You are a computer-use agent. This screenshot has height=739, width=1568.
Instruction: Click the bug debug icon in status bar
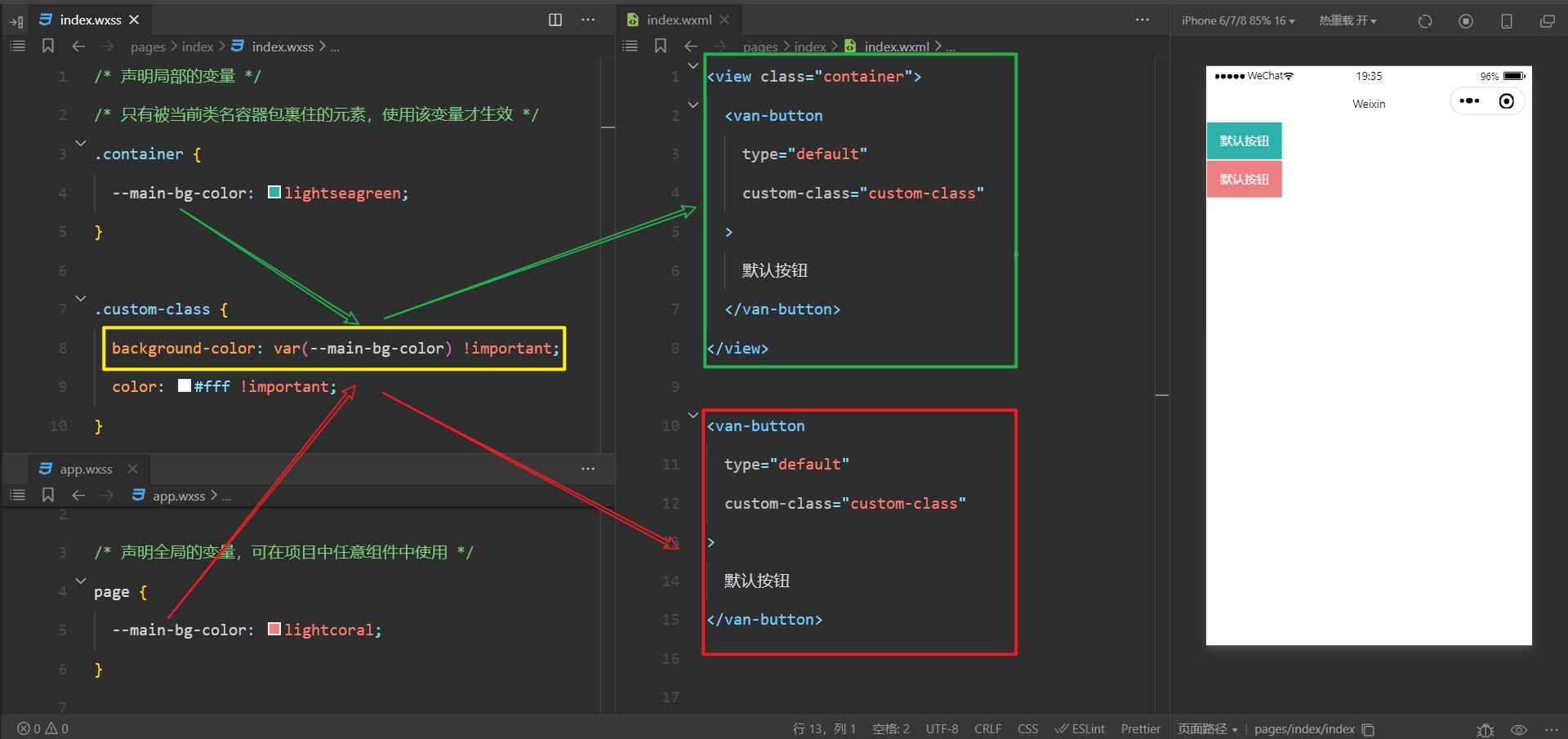click(1486, 729)
